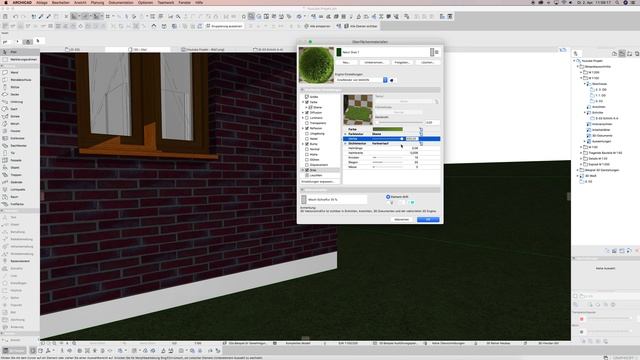Expand the Diffusion channel arrow
This screenshot has height=360, width=640.
tap(303, 113)
